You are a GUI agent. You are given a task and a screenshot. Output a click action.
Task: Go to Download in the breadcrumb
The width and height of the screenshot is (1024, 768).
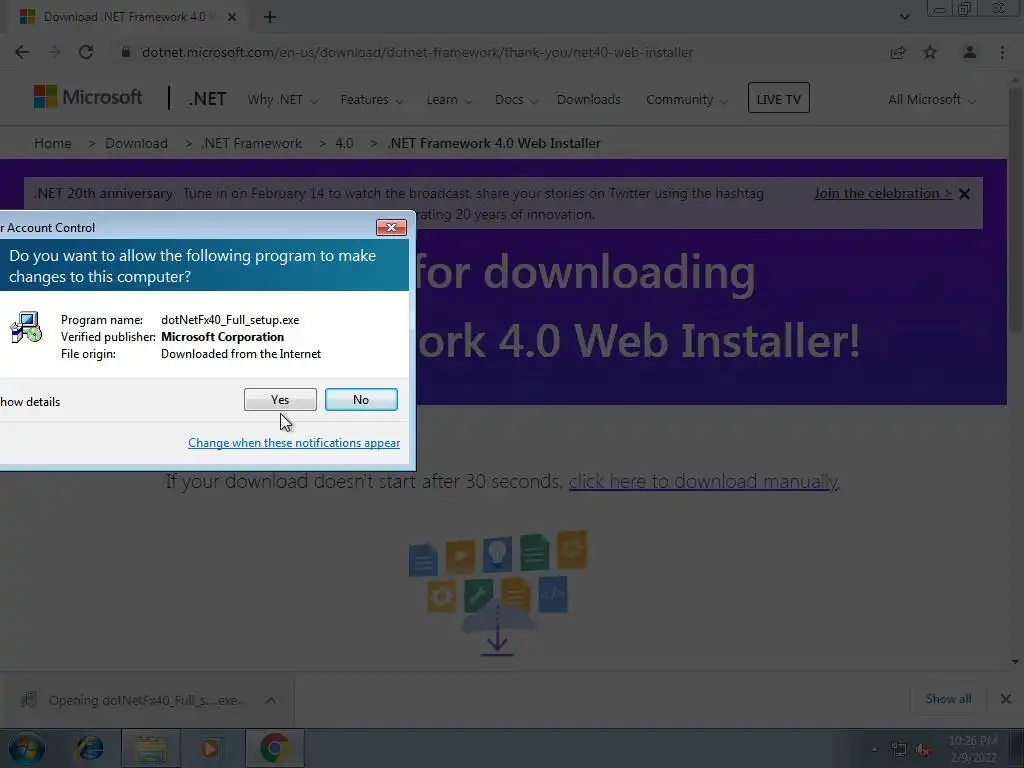[x=136, y=143]
